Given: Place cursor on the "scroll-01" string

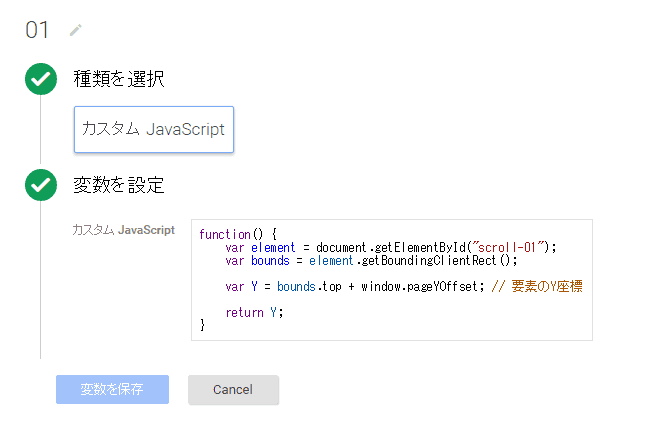Looking at the screenshot, I should tap(513, 247).
